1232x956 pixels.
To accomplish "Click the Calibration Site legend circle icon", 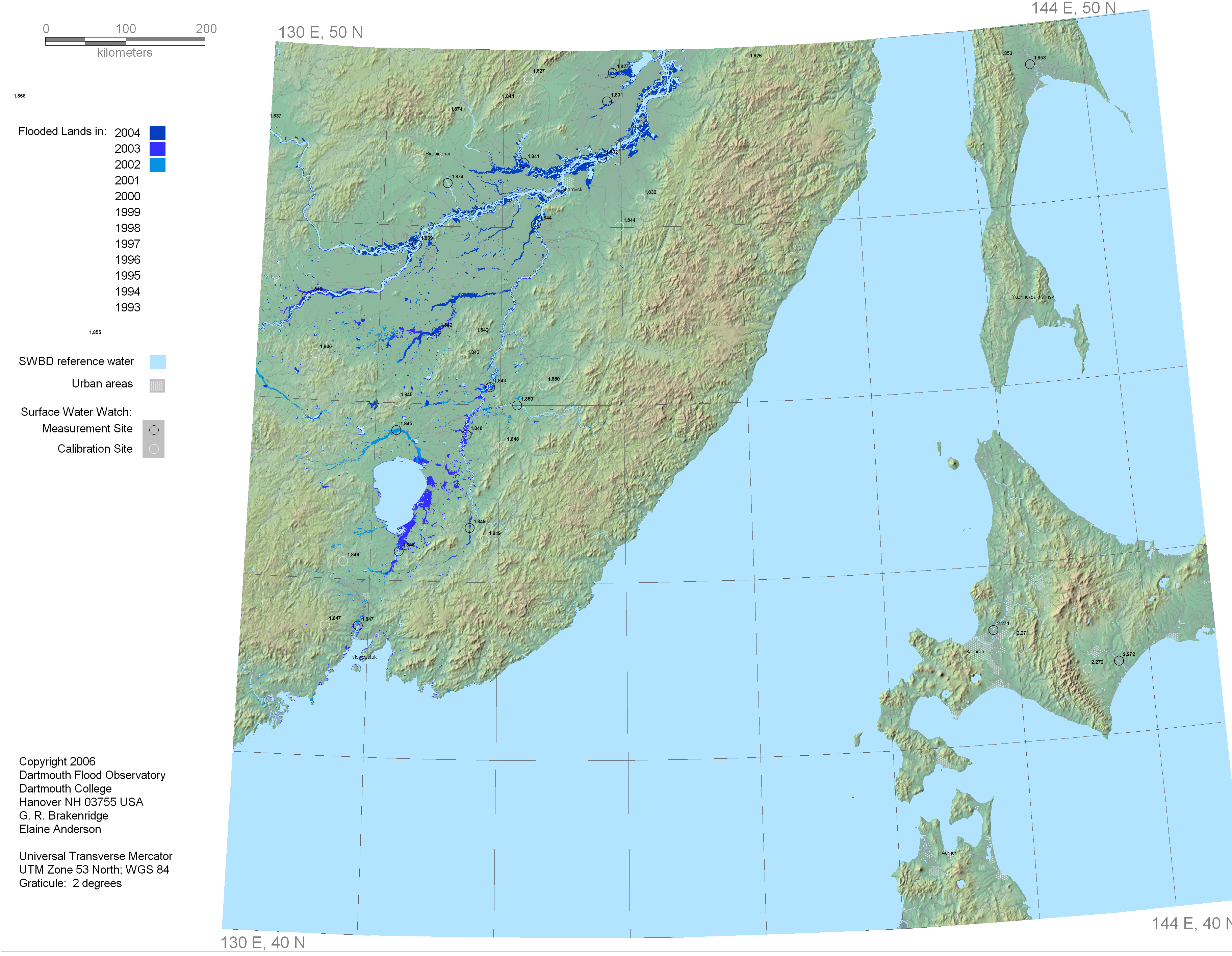I will click(153, 449).
